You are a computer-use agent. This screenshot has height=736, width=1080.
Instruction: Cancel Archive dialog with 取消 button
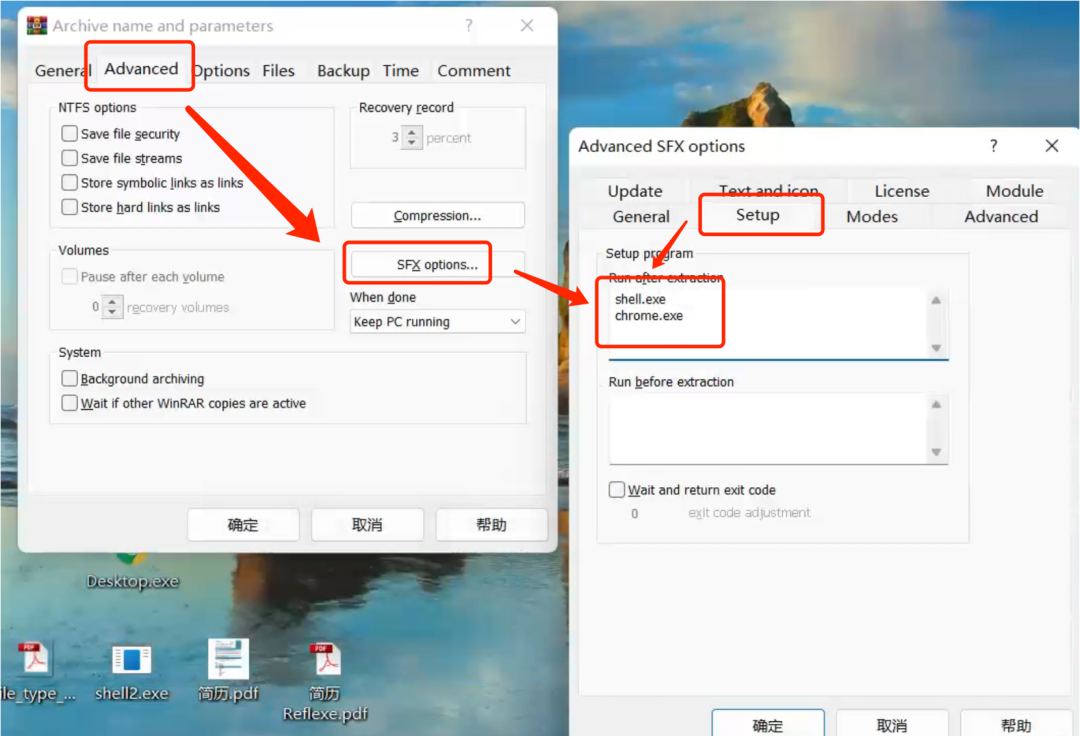click(x=367, y=525)
